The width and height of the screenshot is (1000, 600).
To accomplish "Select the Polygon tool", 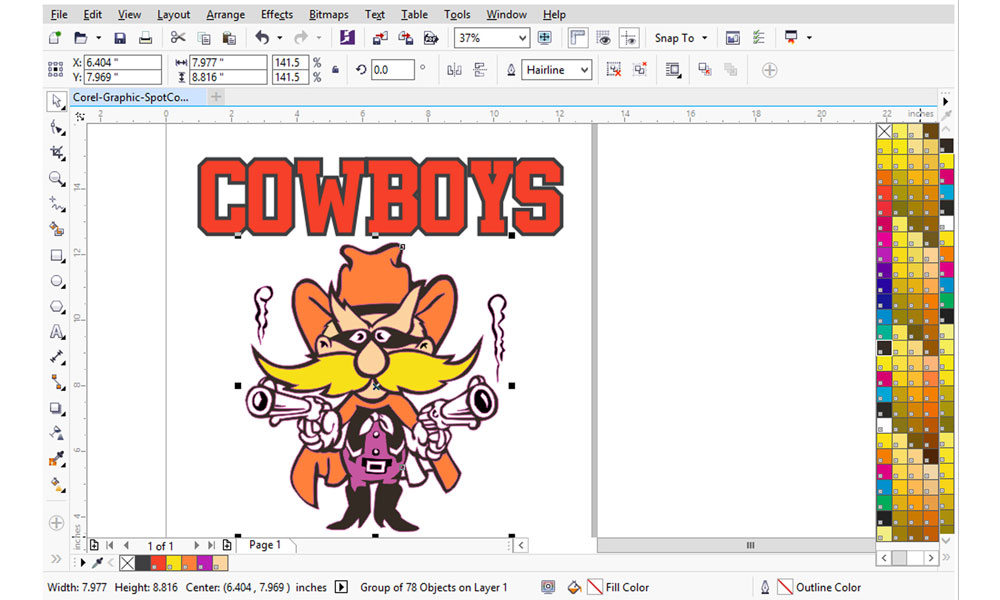I will [57, 307].
